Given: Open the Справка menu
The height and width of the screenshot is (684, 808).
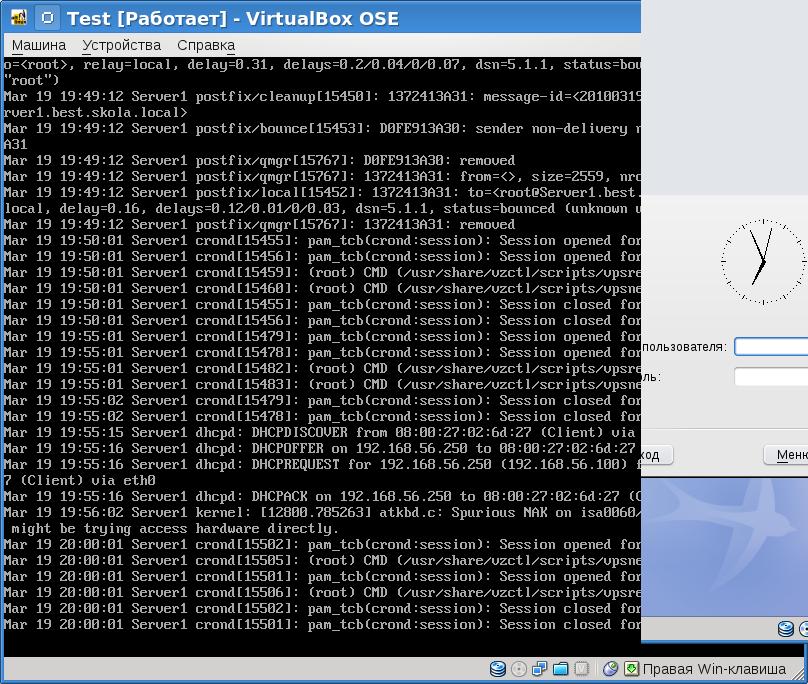Looking at the screenshot, I should [205, 45].
